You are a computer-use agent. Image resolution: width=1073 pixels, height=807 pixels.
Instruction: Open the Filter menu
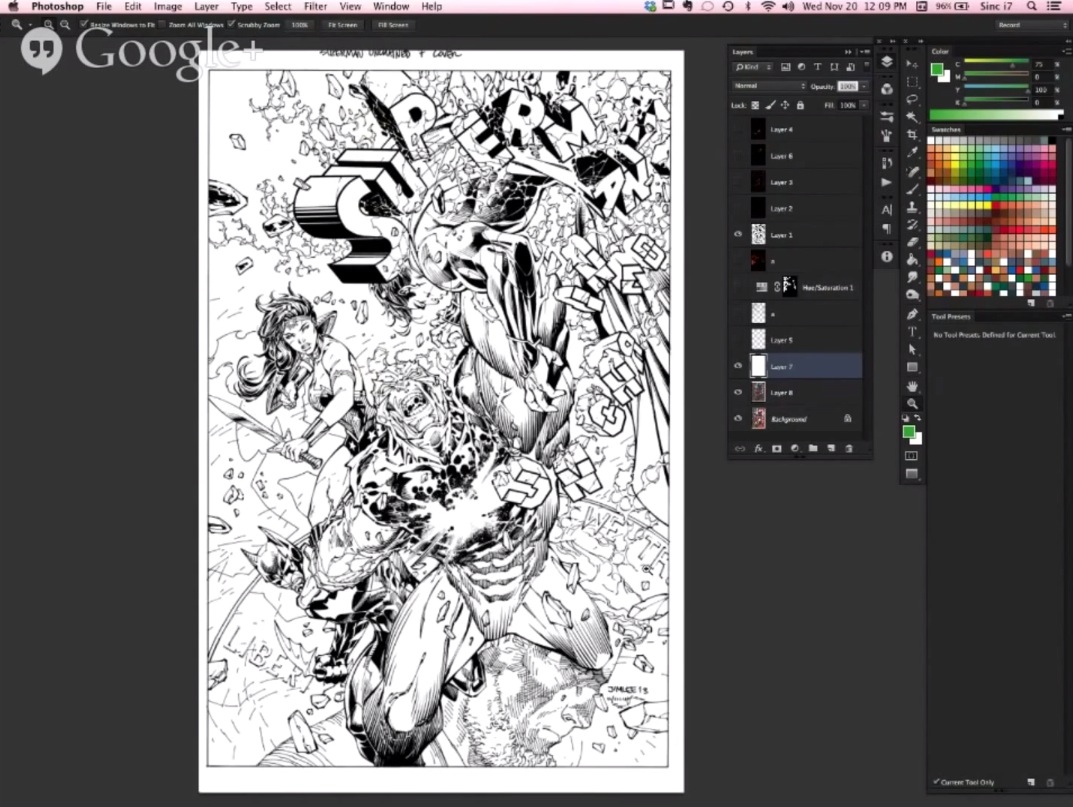click(x=315, y=6)
